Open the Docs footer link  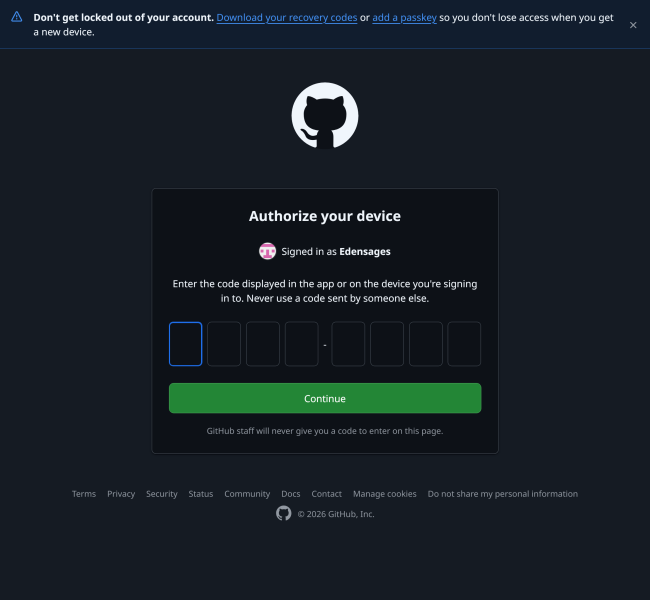point(291,494)
